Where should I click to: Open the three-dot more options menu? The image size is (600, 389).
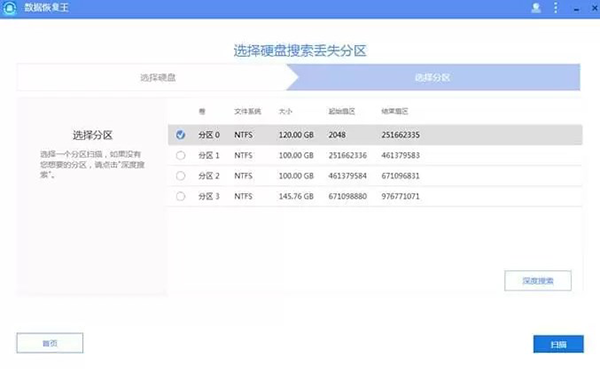556,8
